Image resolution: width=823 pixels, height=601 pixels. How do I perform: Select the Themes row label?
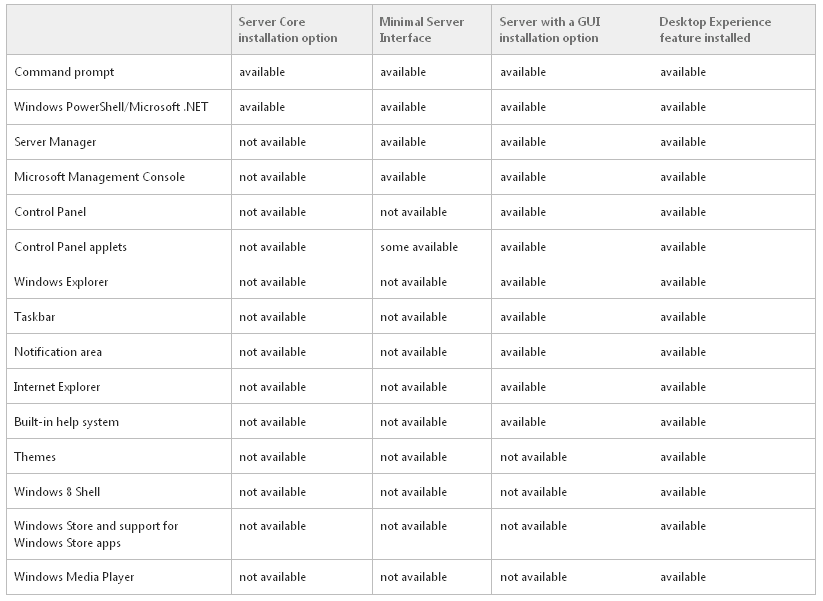coord(35,457)
